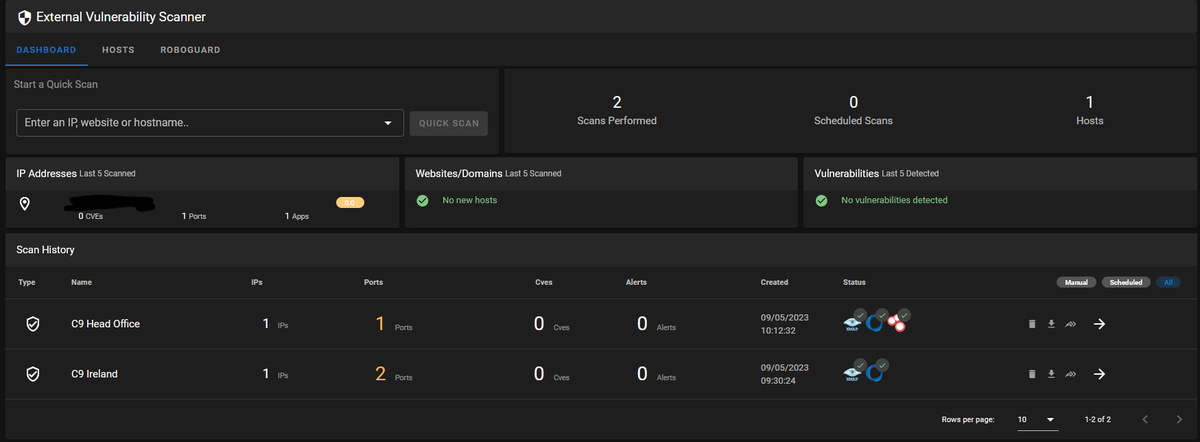
Task: Sort by the Cves column header
Action: pyautogui.click(x=544, y=282)
